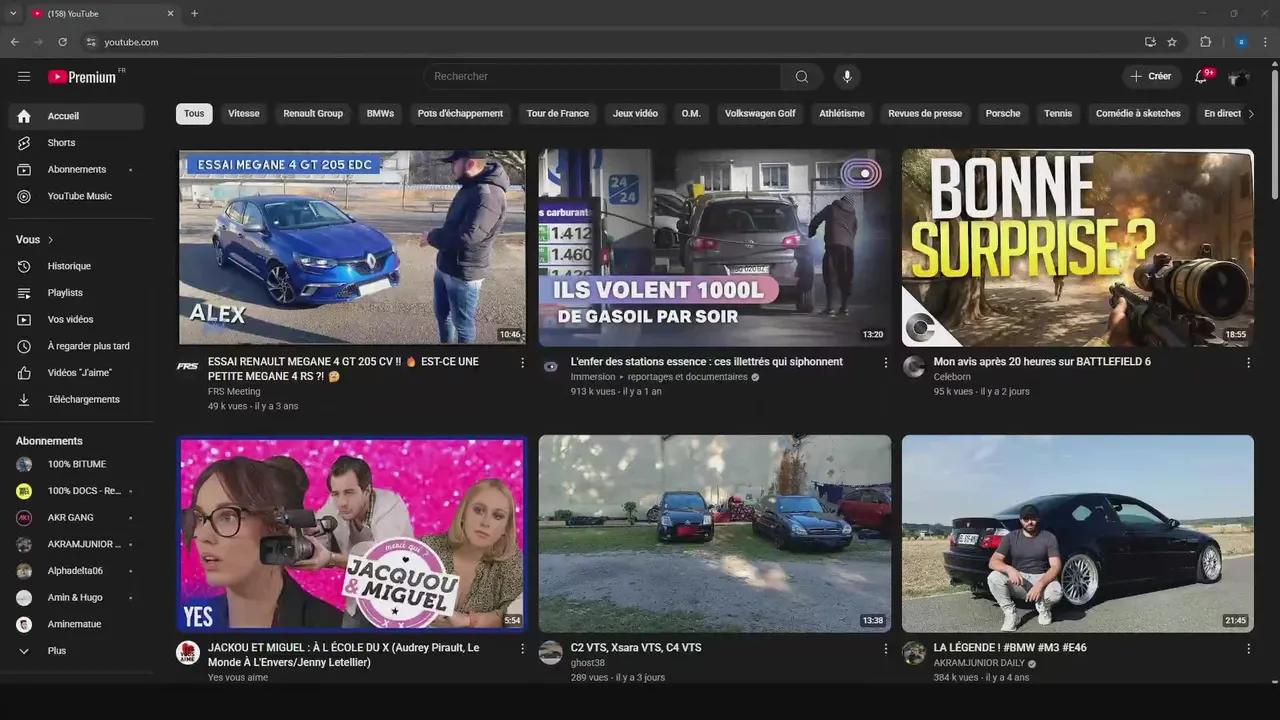Select the Renault Group filter chip
Screen dimensions: 1280x720
pyautogui.click(x=313, y=114)
